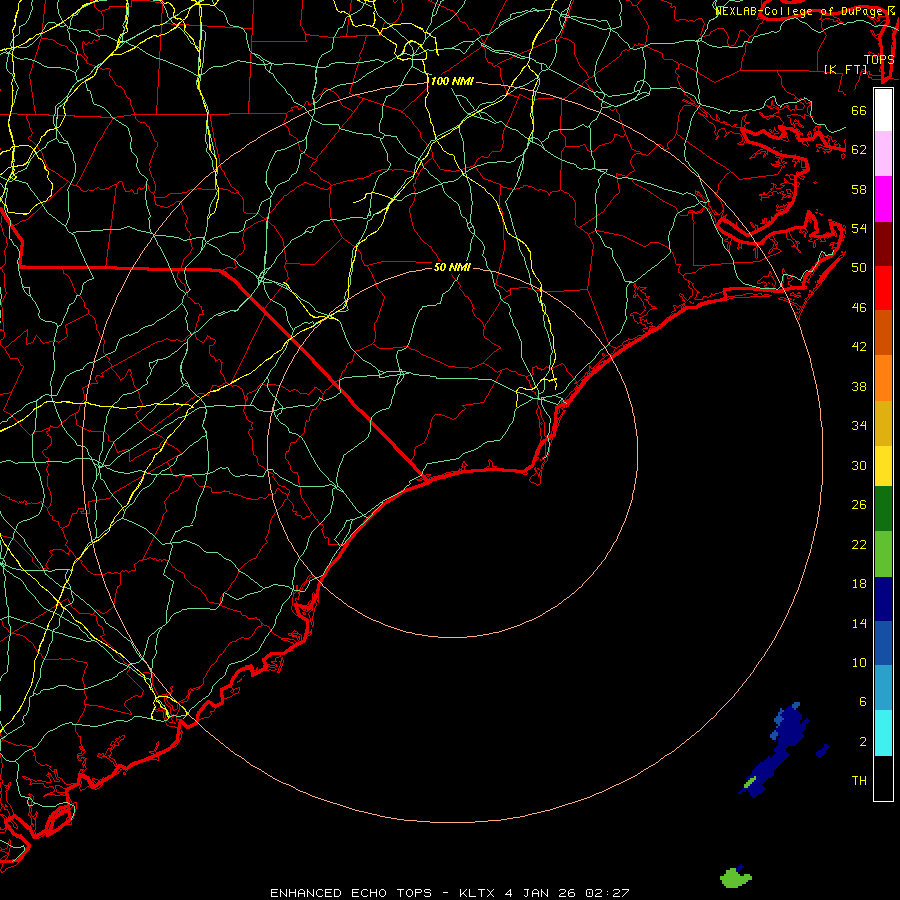Click the black TH threshold legend box
Screen dimensions: 900x900
[x=883, y=778]
